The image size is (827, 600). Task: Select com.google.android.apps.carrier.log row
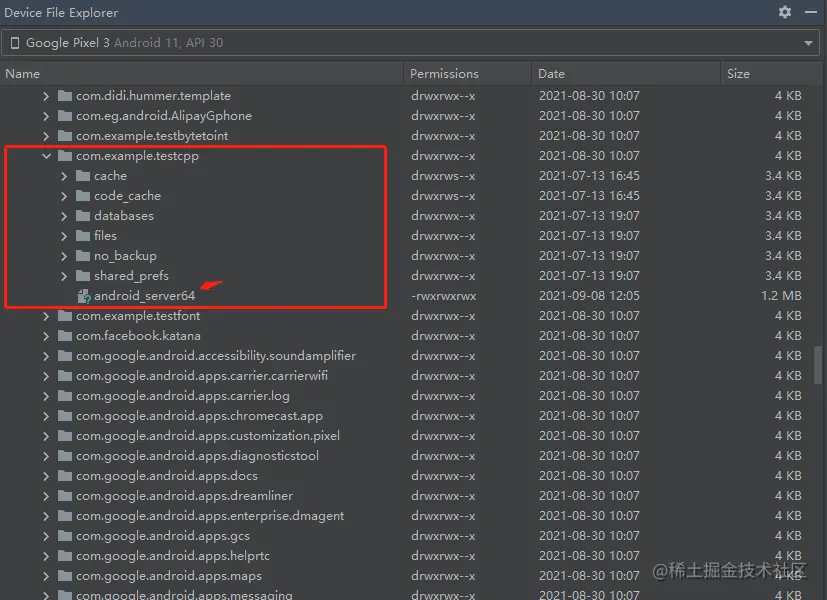click(411, 396)
